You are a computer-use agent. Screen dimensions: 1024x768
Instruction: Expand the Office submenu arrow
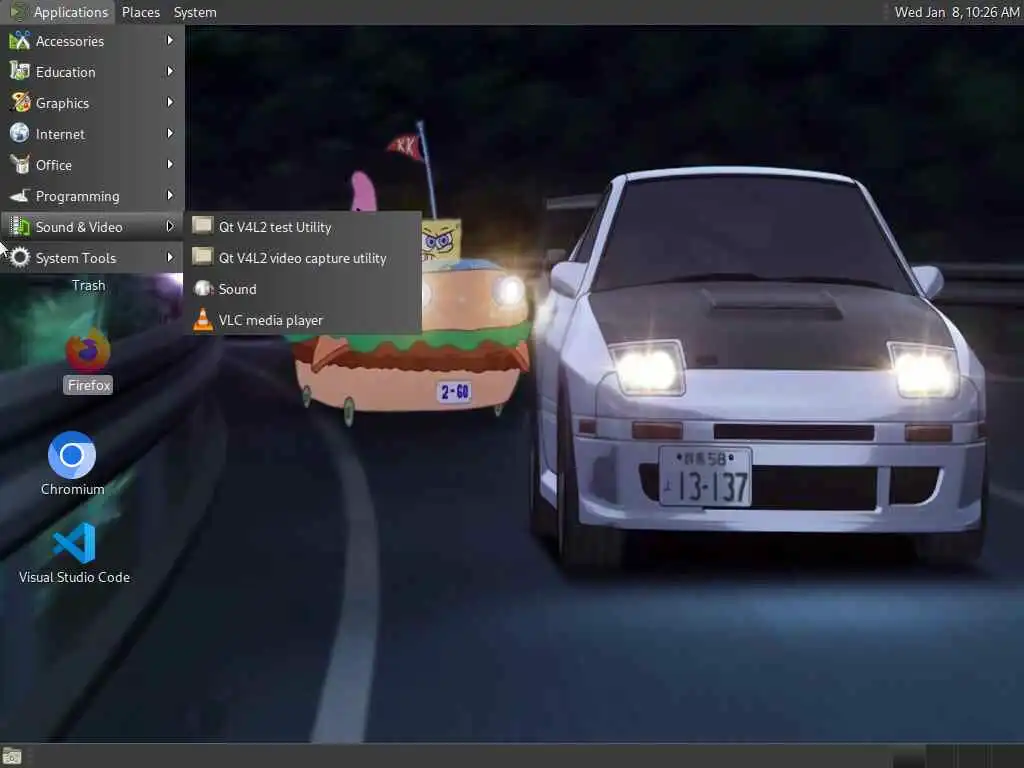[x=170, y=165]
